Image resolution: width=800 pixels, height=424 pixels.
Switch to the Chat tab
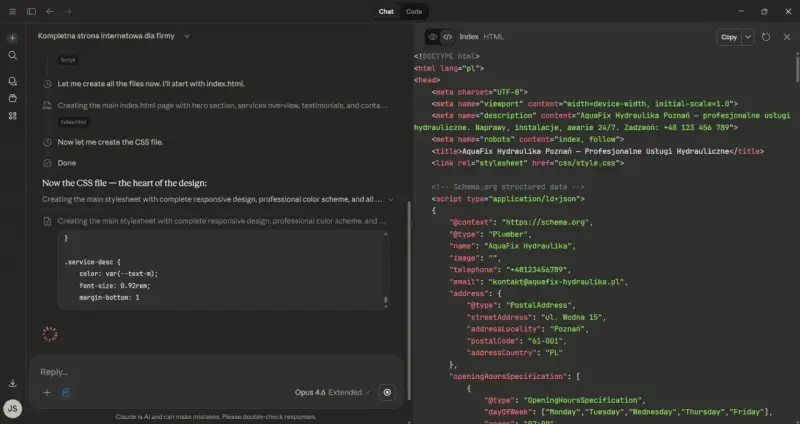(x=386, y=11)
